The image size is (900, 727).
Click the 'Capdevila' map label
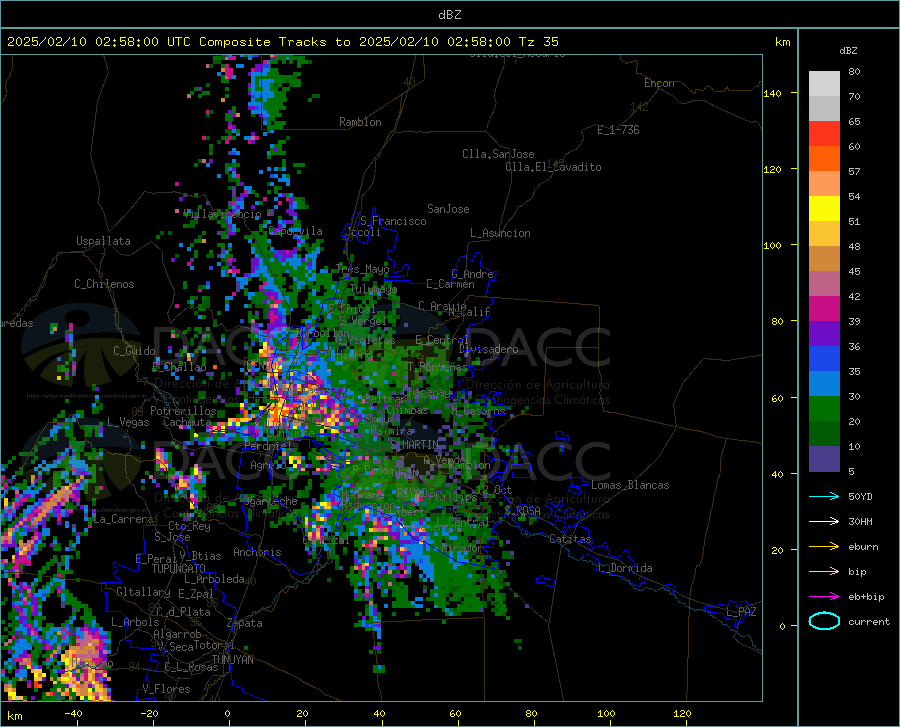tap(296, 231)
